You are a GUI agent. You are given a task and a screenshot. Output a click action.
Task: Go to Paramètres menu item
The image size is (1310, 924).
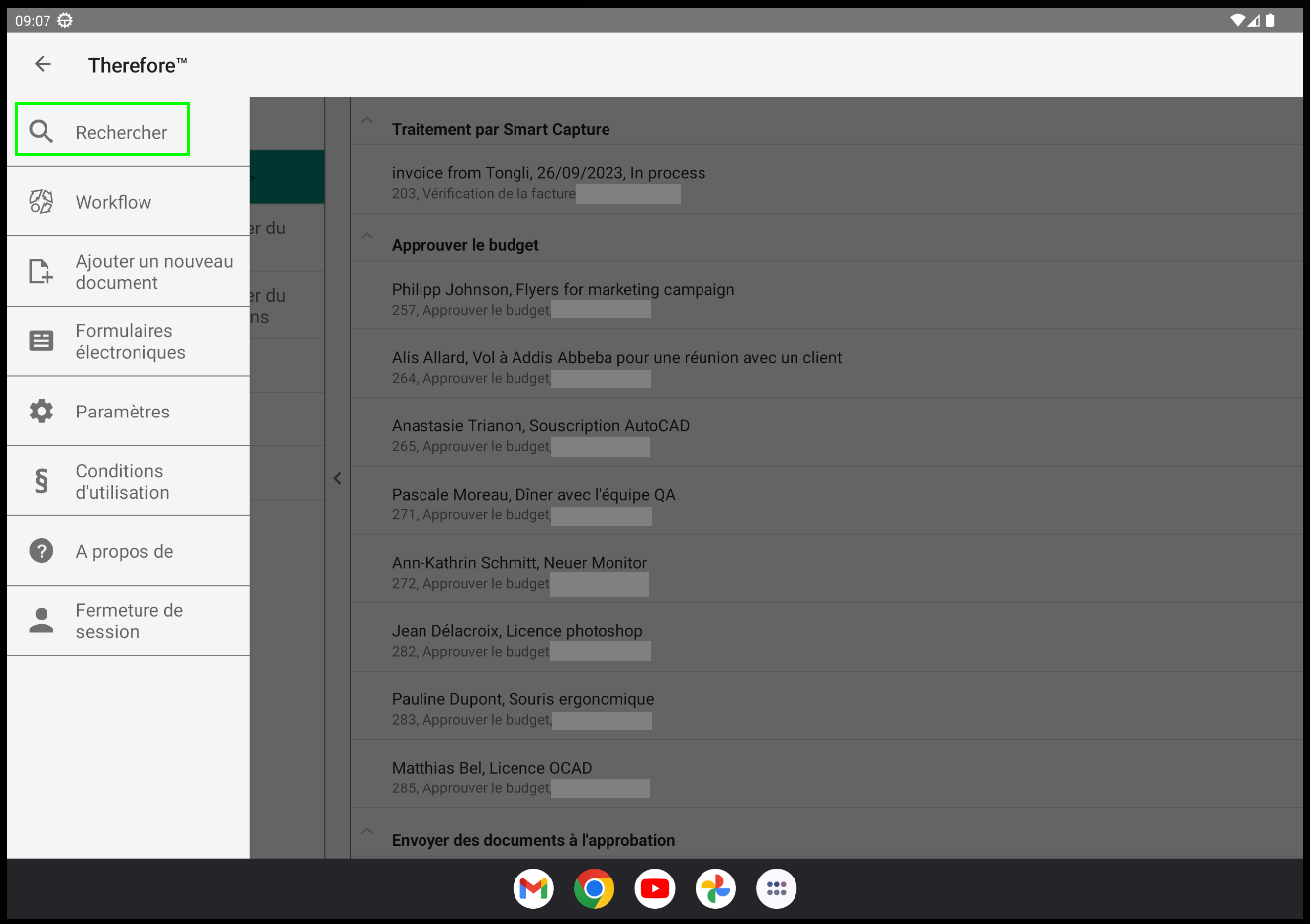tap(129, 411)
